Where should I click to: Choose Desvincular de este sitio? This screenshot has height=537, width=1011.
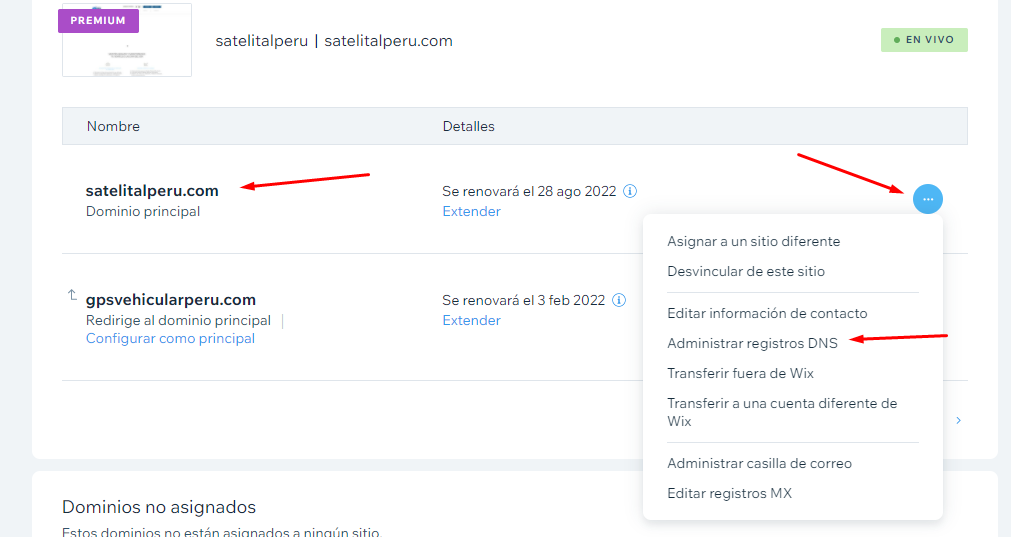(745, 271)
